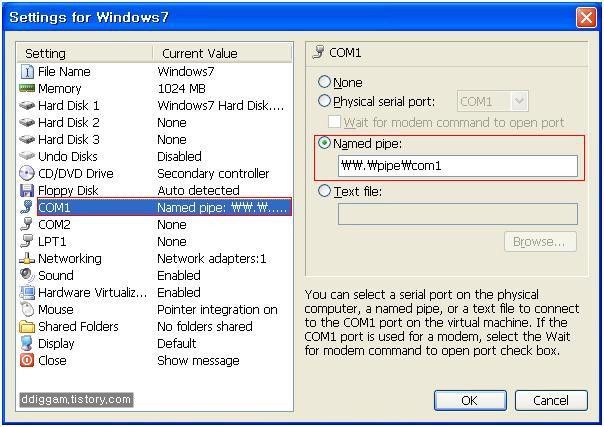
Task: Select the None radio button
Action: 324,82
